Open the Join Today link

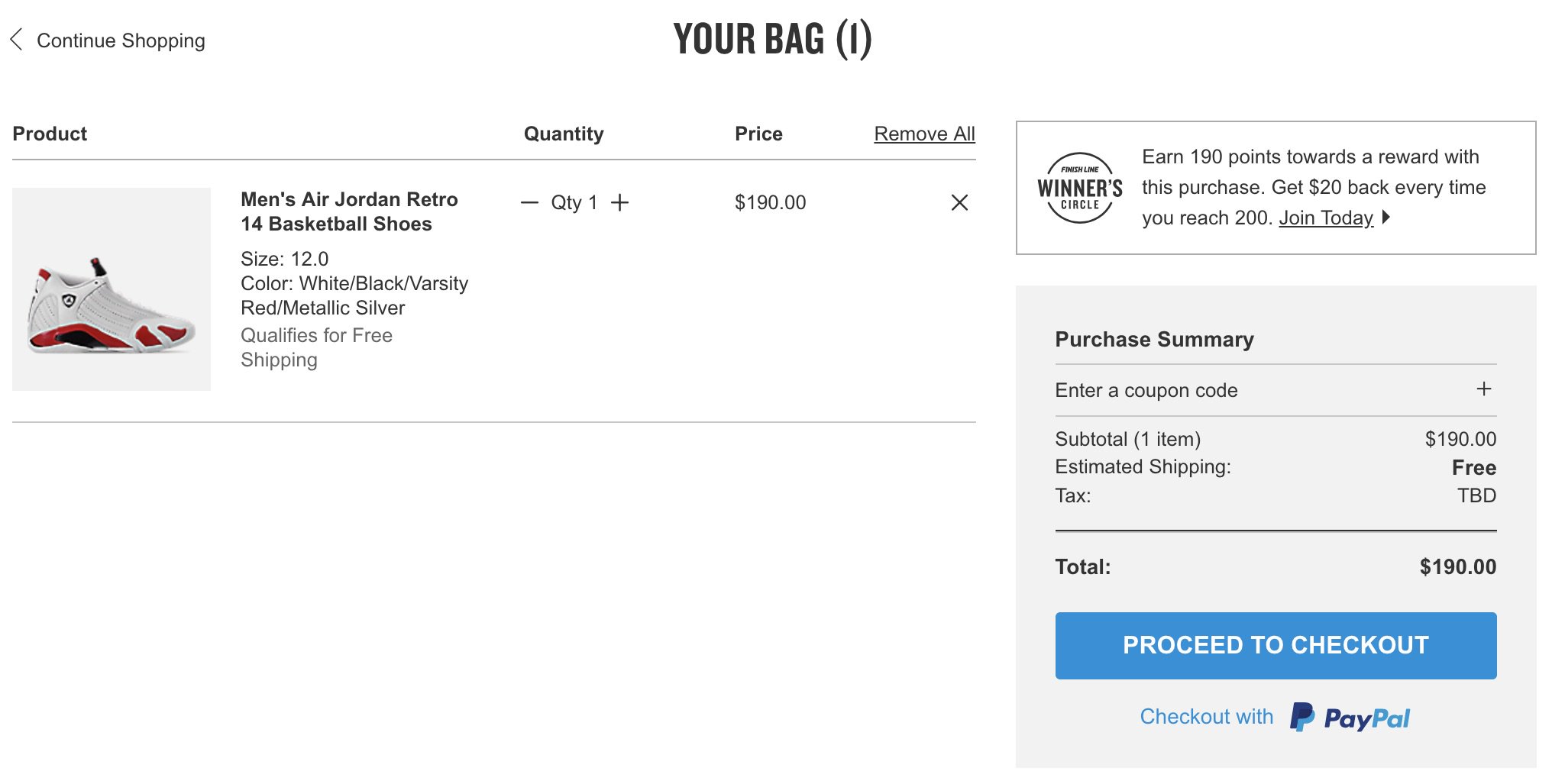tap(1326, 218)
